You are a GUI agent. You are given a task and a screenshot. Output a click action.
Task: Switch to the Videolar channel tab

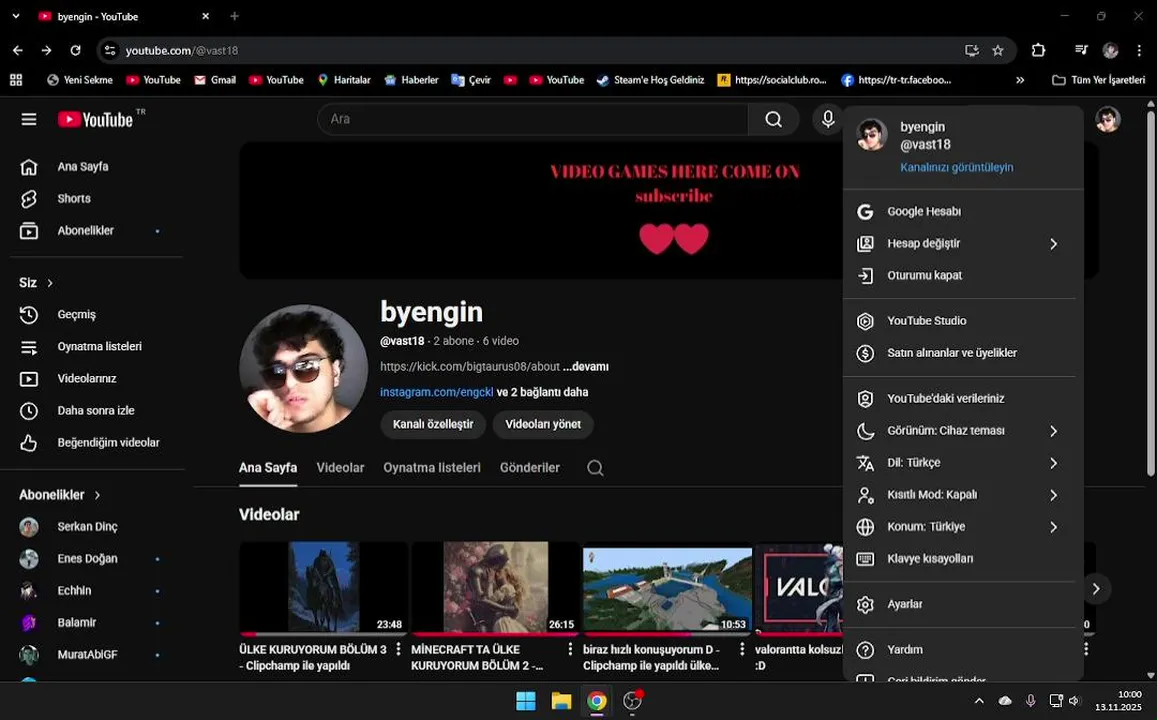340,468
